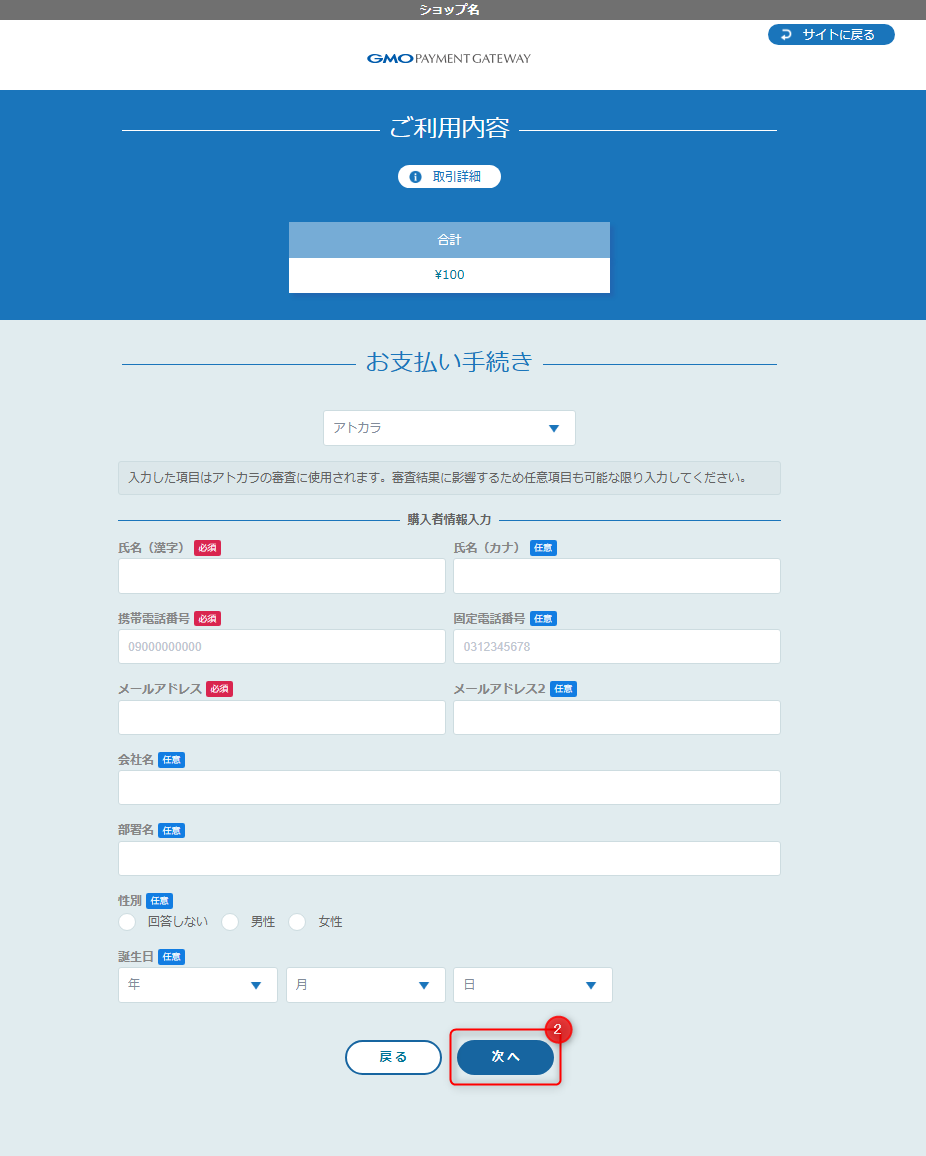Click the GMO Payment Gateway logo
This screenshot has width=926, height=1156.
click(x=447, y=57)
